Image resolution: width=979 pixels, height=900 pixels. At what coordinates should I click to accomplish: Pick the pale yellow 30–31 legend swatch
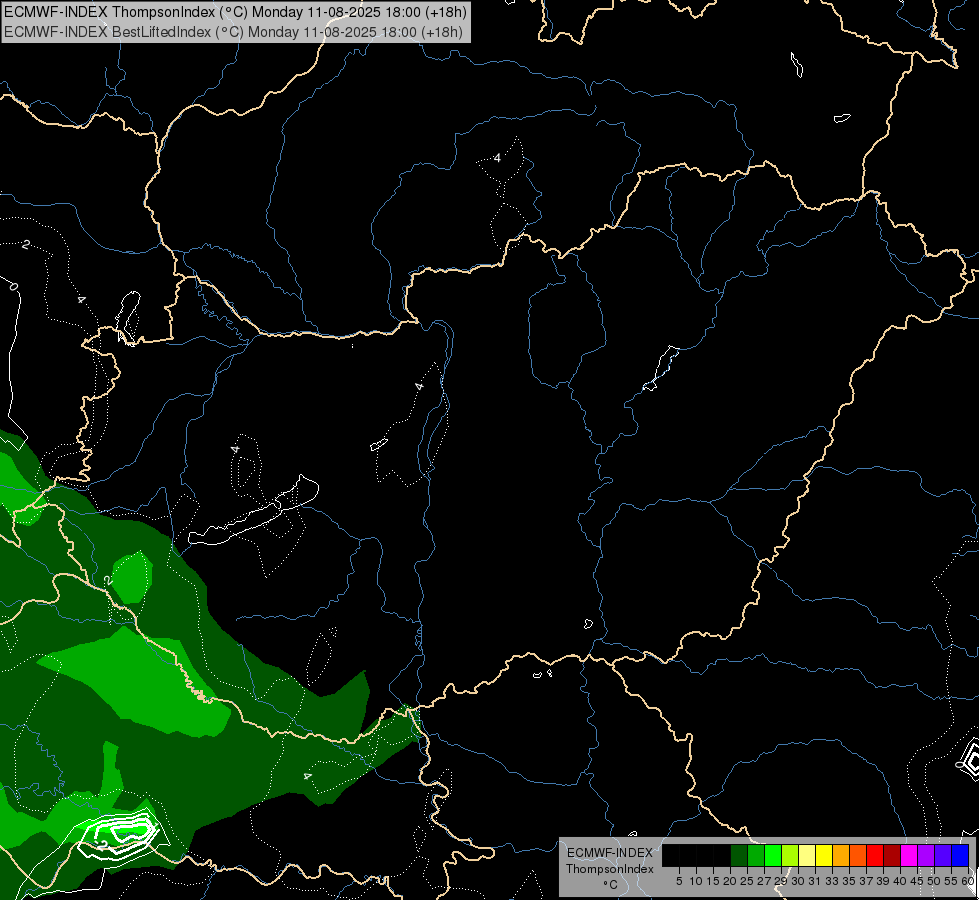tap(807, 855)
